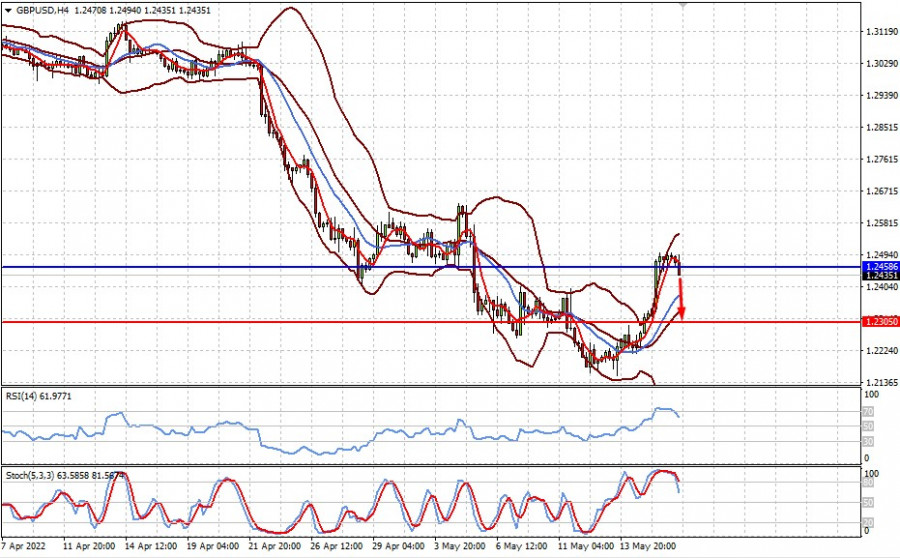Click the 7 Apr 2022 date label

pos(24,546)
